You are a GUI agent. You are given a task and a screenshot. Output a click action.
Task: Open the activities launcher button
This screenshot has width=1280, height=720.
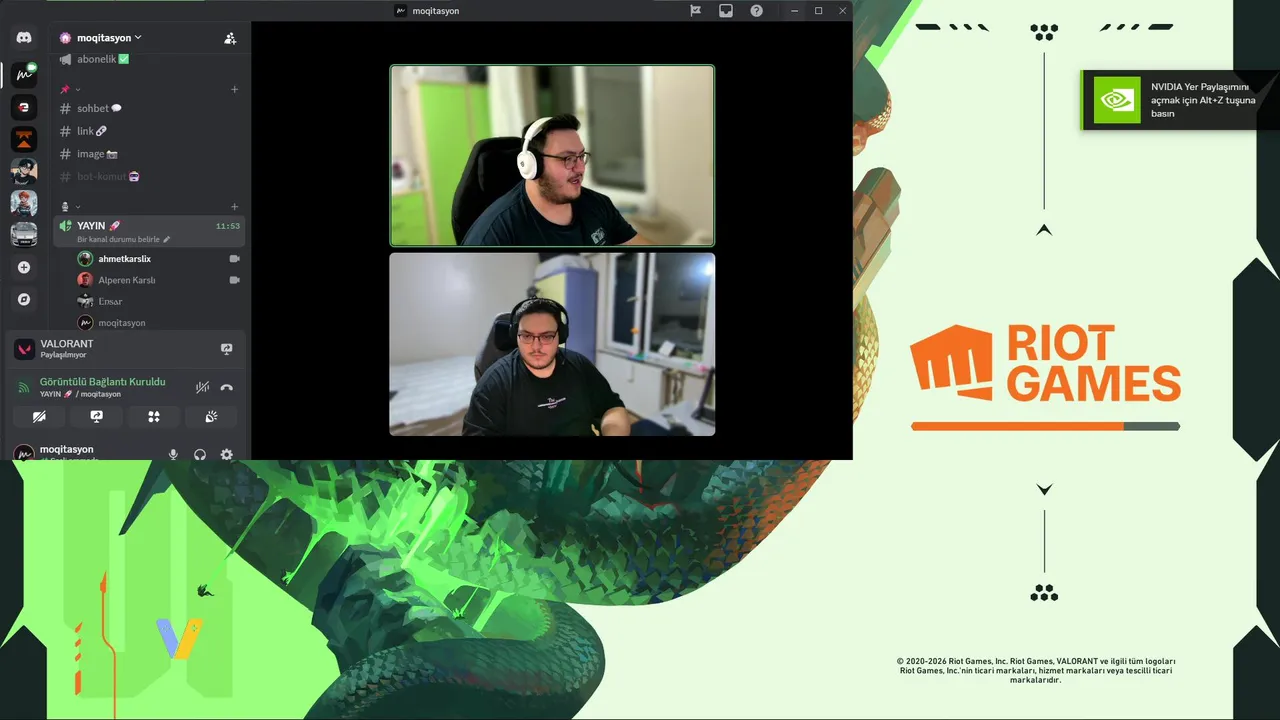[154, 416]
